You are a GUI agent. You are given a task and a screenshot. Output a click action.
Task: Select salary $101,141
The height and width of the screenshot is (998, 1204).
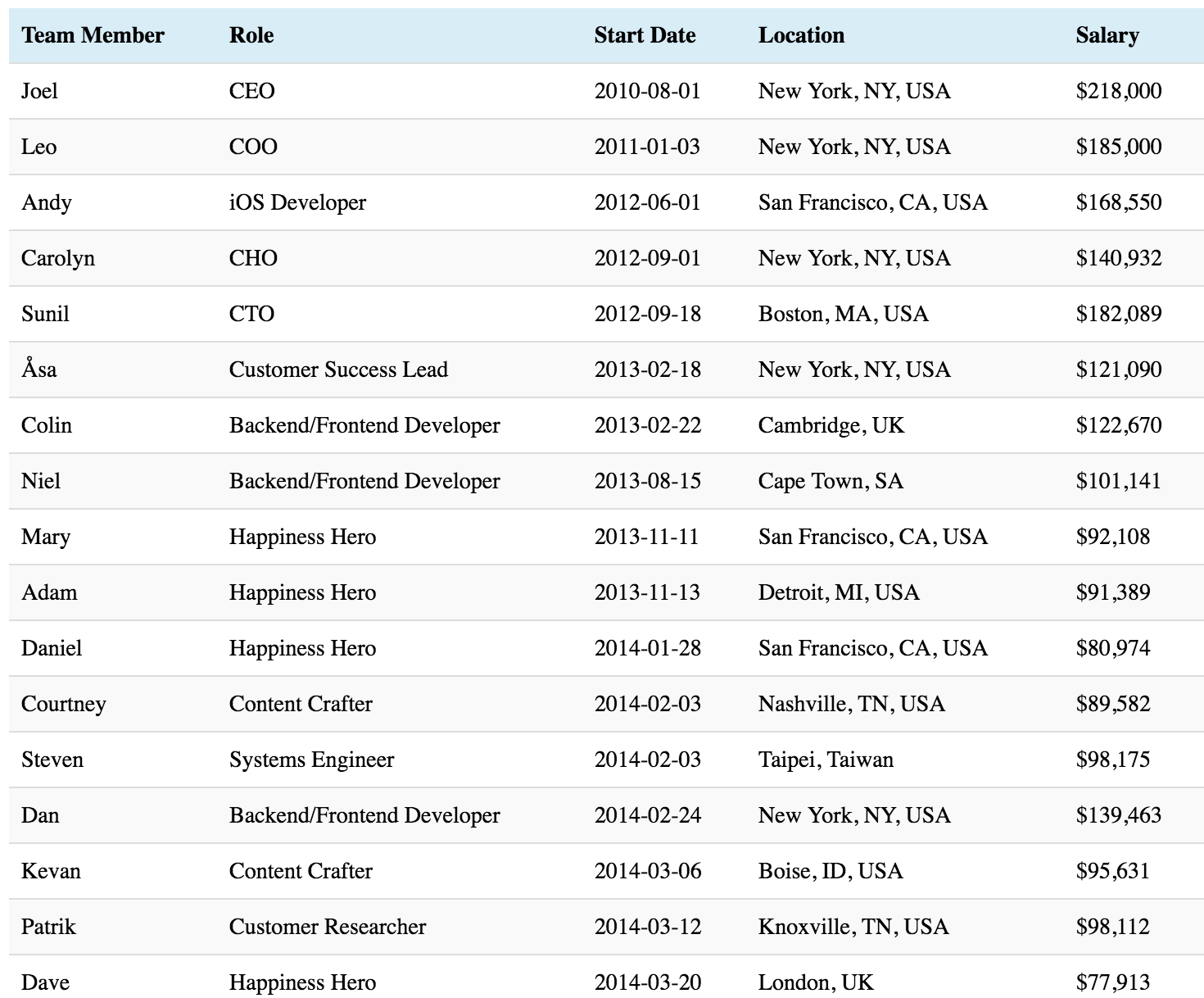pyautogui.click(x=1119, y=481)
